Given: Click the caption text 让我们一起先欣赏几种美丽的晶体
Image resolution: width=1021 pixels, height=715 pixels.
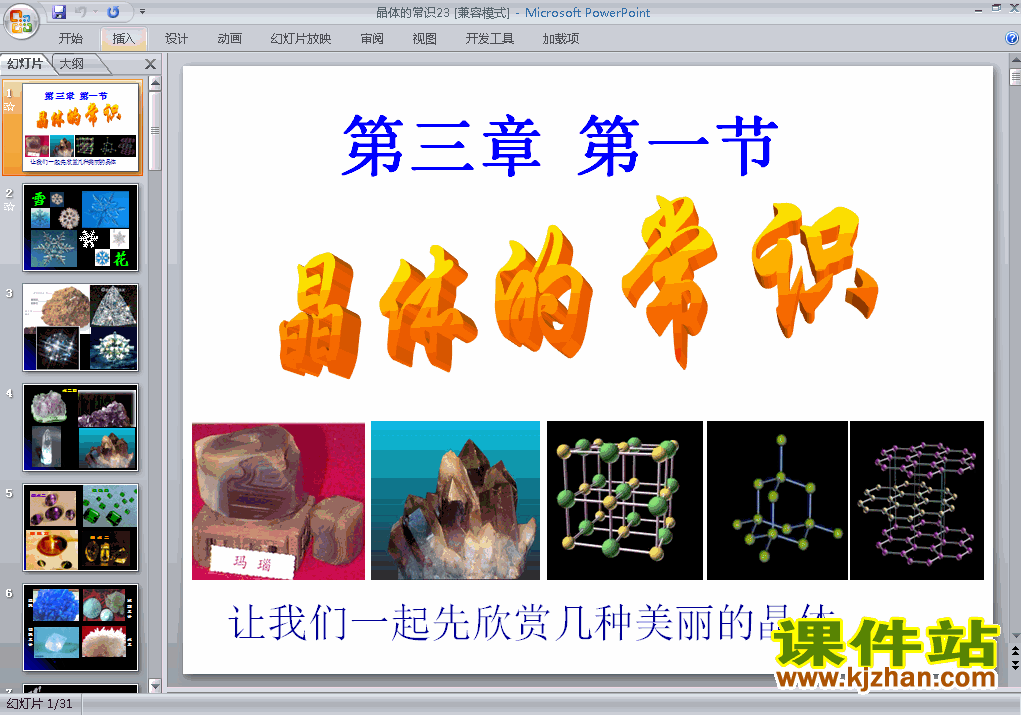Looking at the screenshot, I should pos(531,623).
